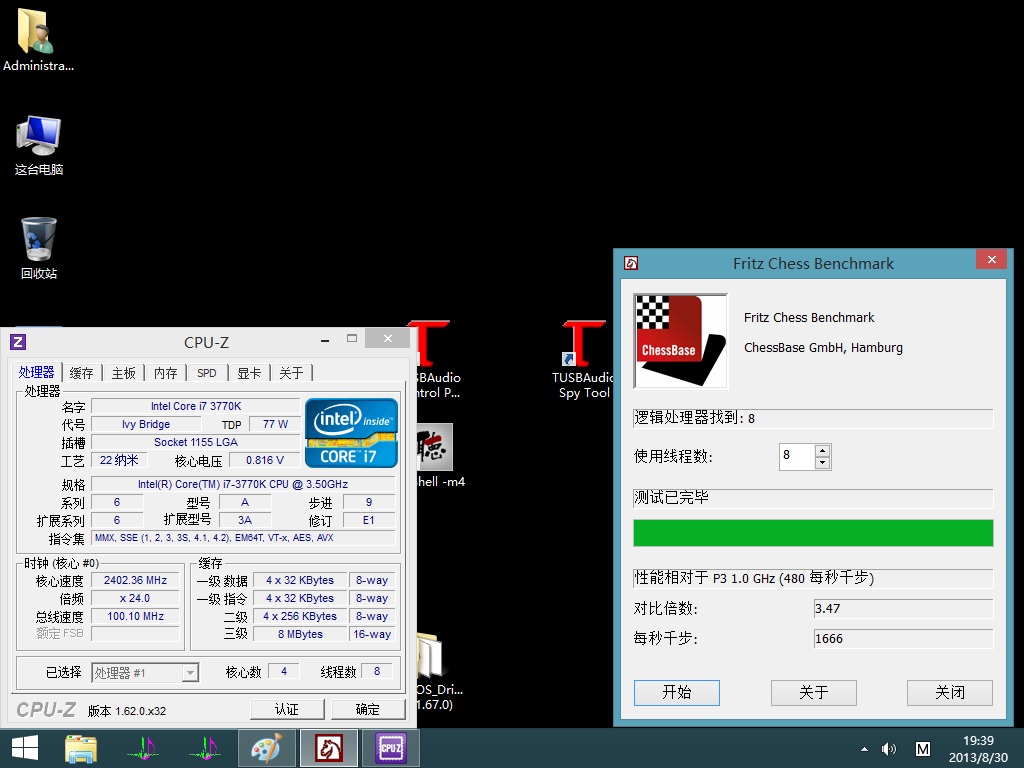Click the 确定 button in CPU-Z
Screen dimensions: 1024x768
[x=368, y=709]
